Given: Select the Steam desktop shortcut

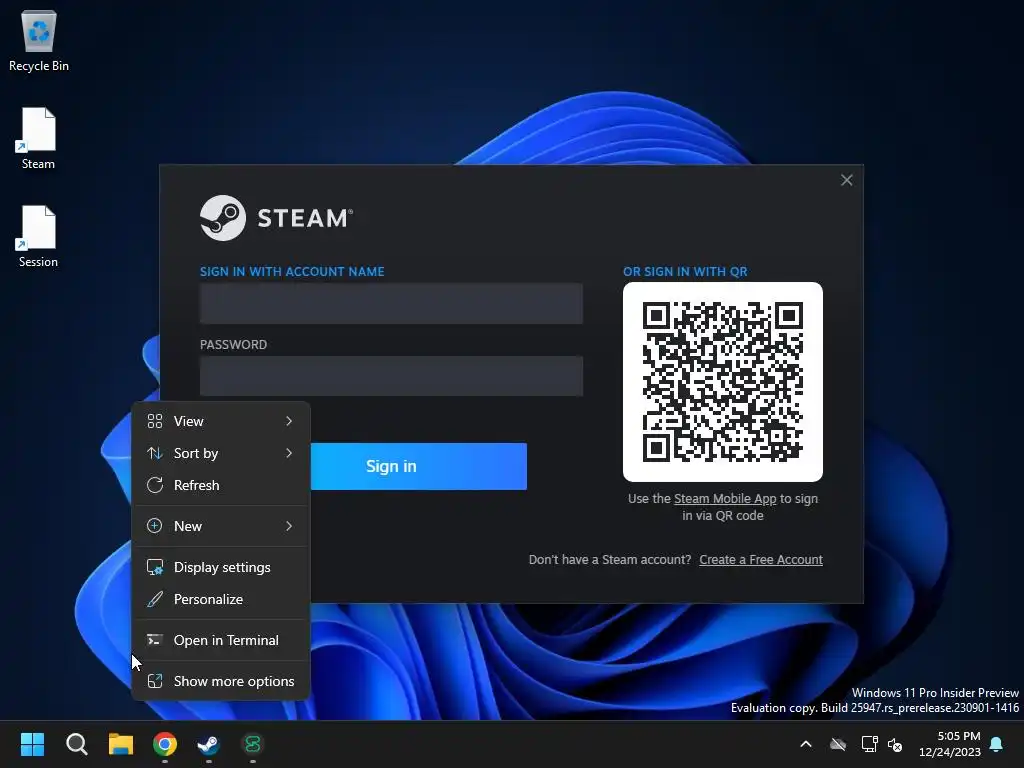Looking at the screenshot, I should (39, 138).
